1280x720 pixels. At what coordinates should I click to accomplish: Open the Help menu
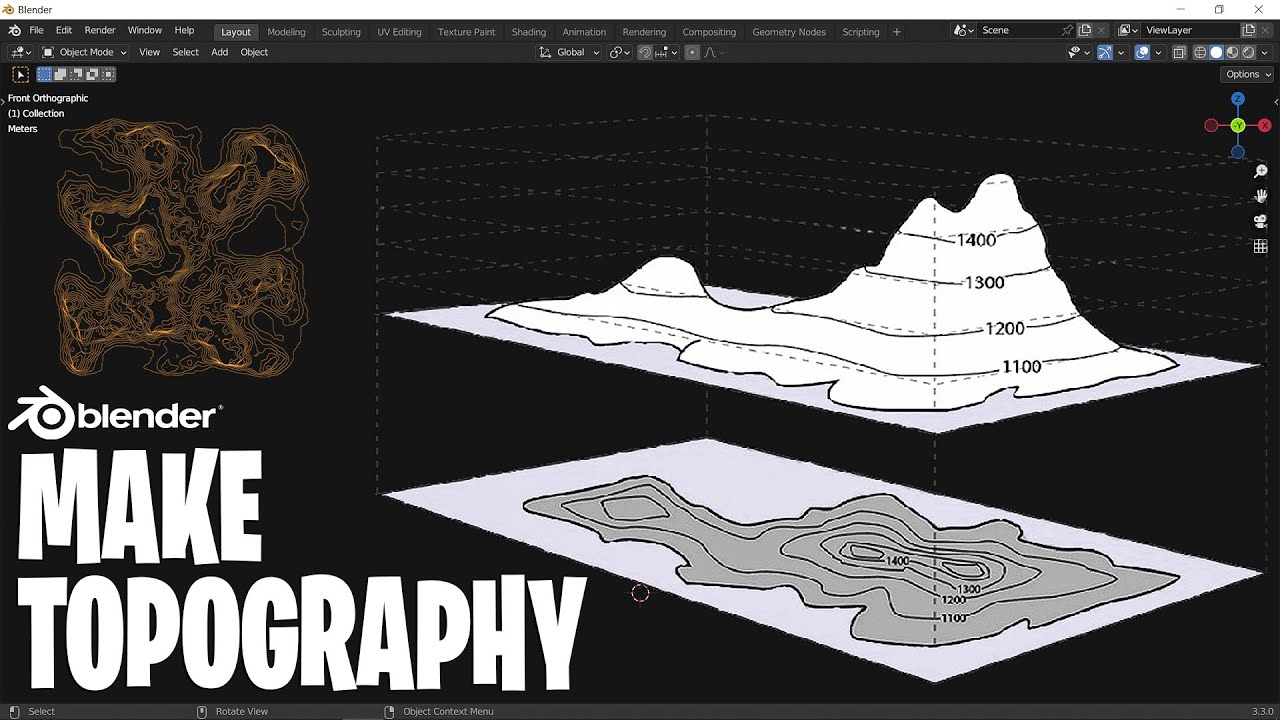click(184, 31)
